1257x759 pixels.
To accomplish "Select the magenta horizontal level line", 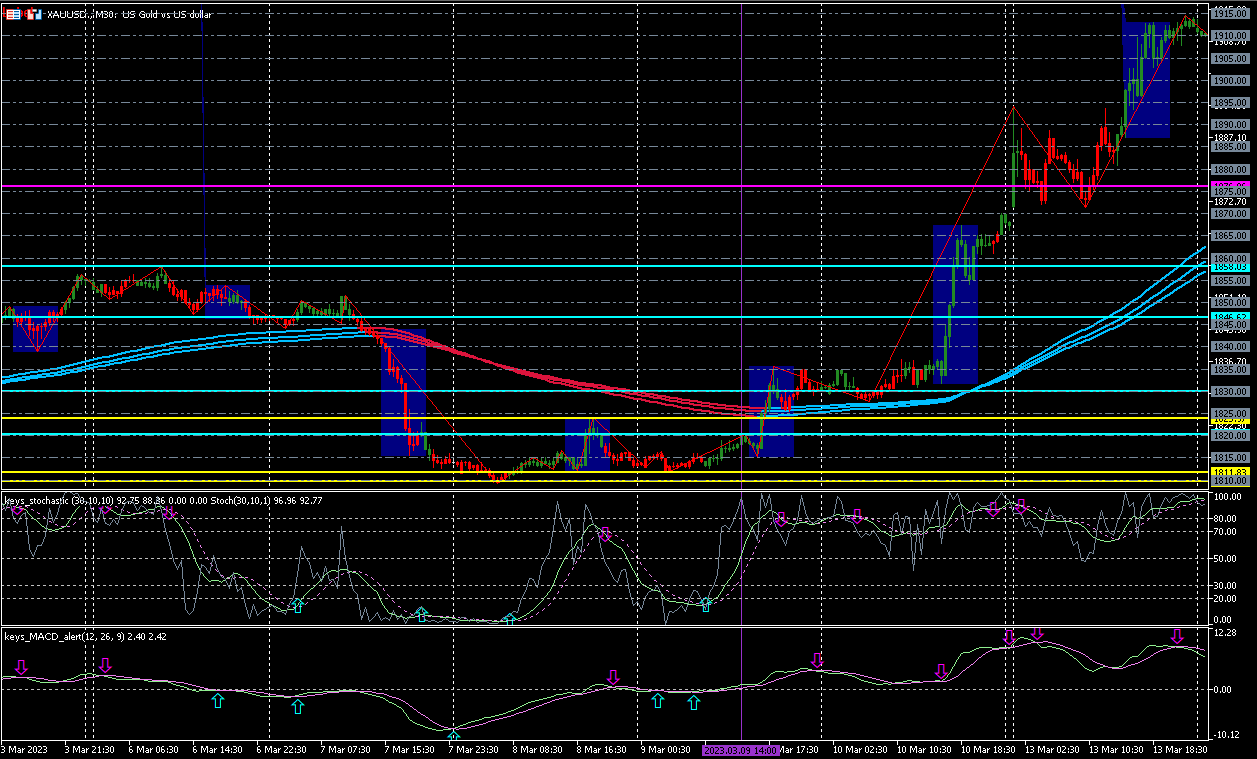I will click(x=604, y=186).
